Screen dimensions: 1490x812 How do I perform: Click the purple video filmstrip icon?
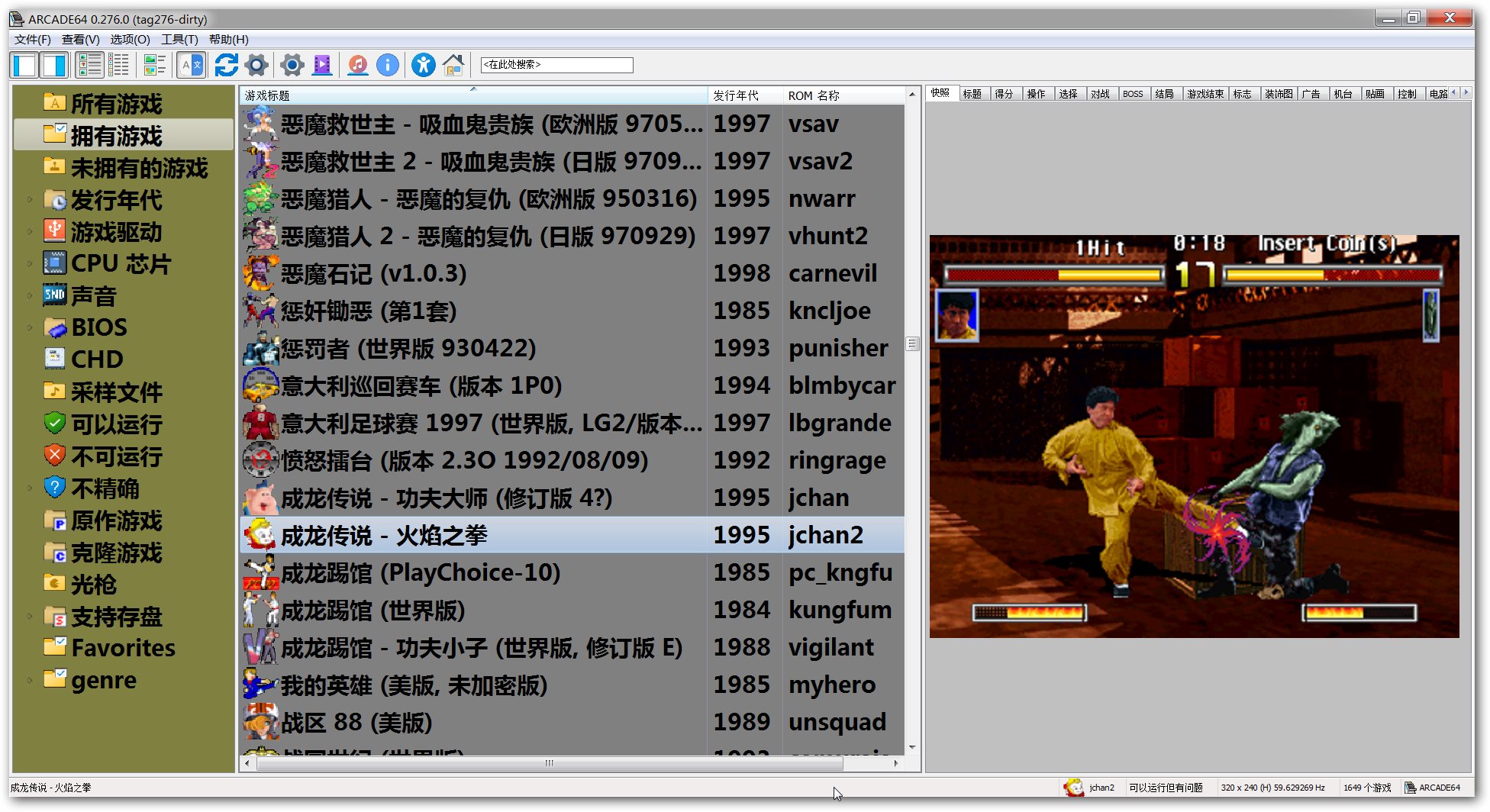point(323,66)
